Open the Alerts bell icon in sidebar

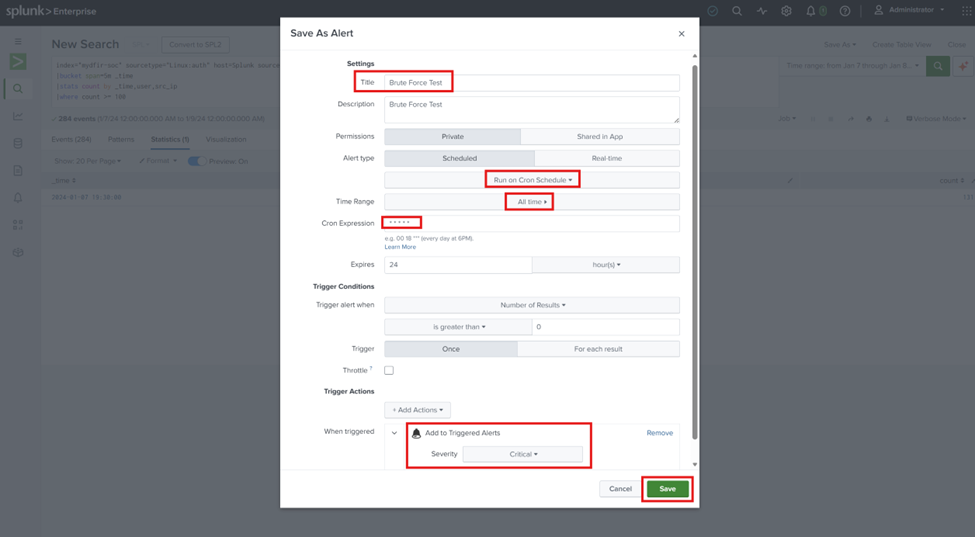click(18, 198)
